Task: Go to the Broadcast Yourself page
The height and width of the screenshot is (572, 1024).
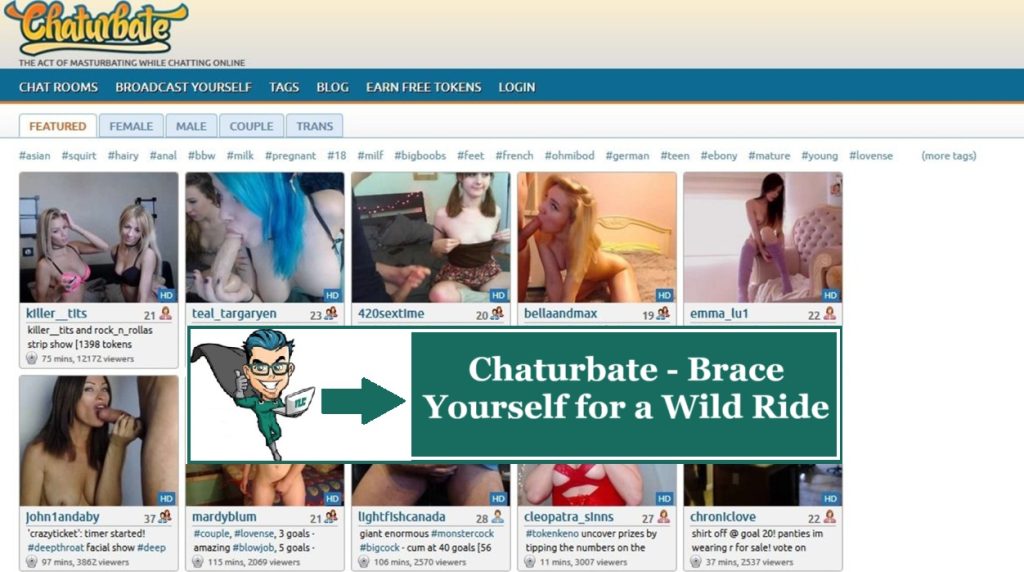Action: (x=183, y=87)
